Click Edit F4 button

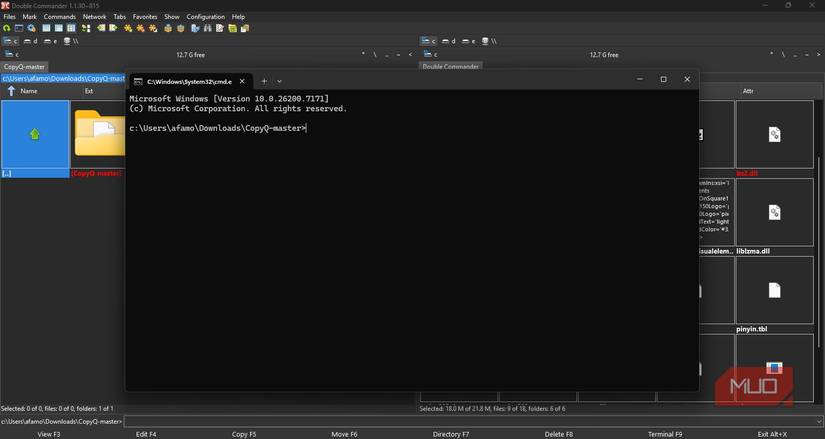(x=146, y=434)
